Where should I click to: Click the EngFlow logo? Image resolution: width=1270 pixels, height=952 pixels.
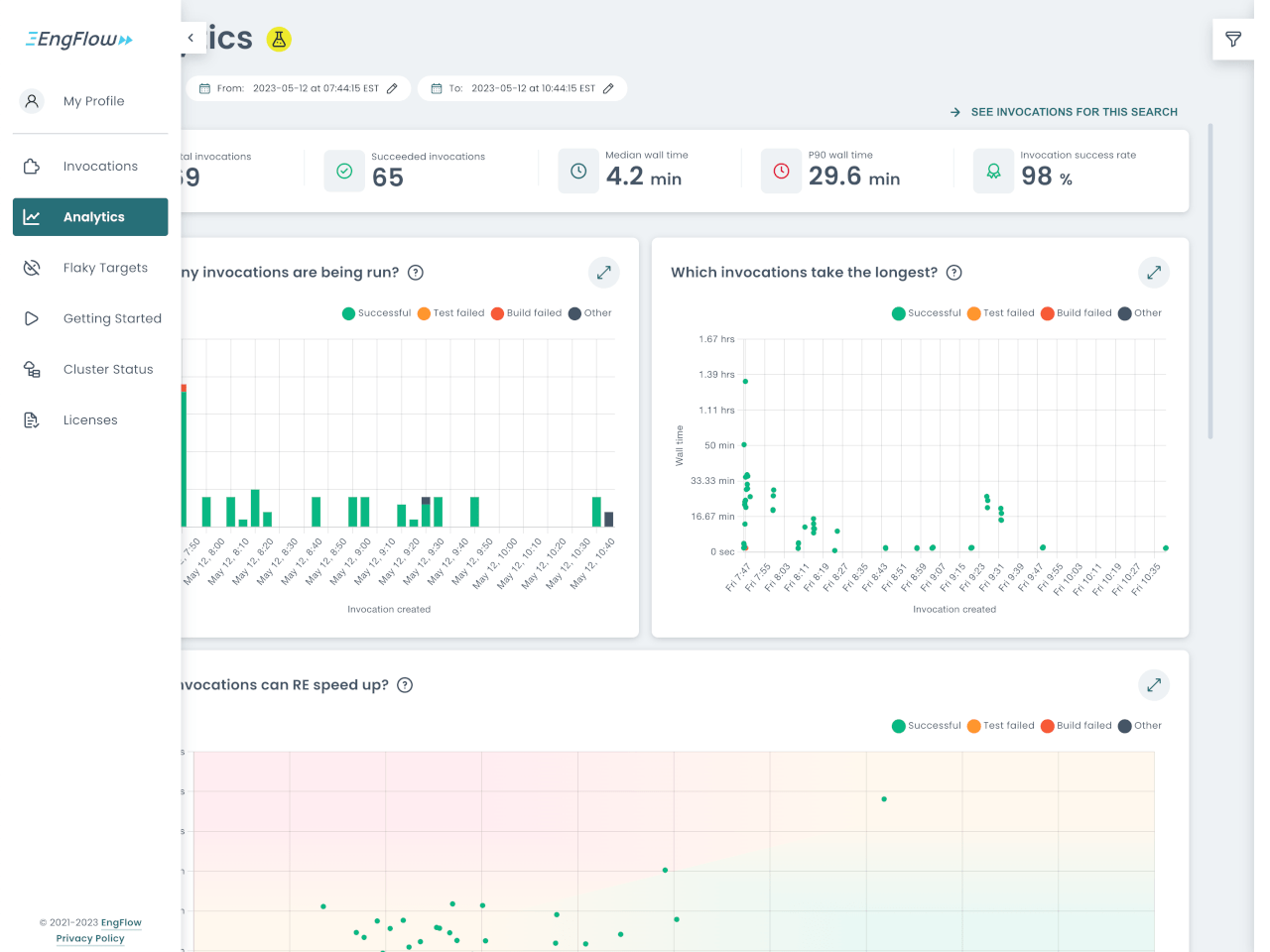(x=77, y=38)
